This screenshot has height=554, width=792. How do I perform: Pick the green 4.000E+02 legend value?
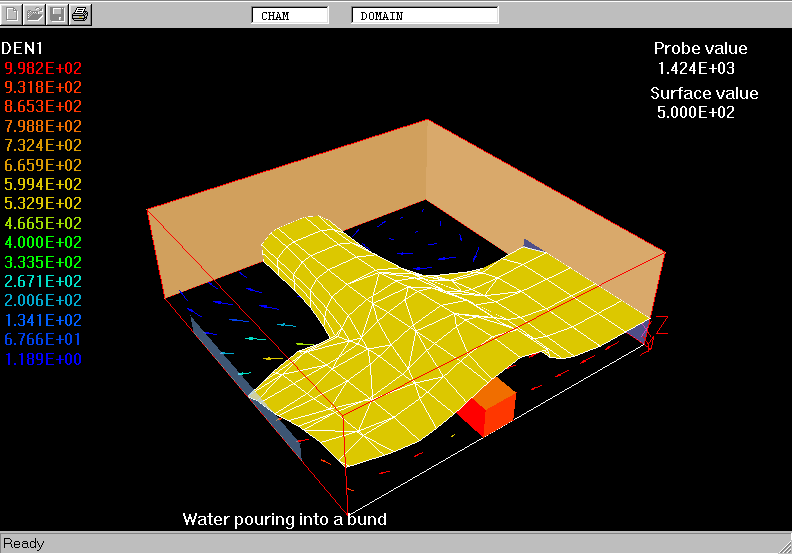tap(43, 243)
